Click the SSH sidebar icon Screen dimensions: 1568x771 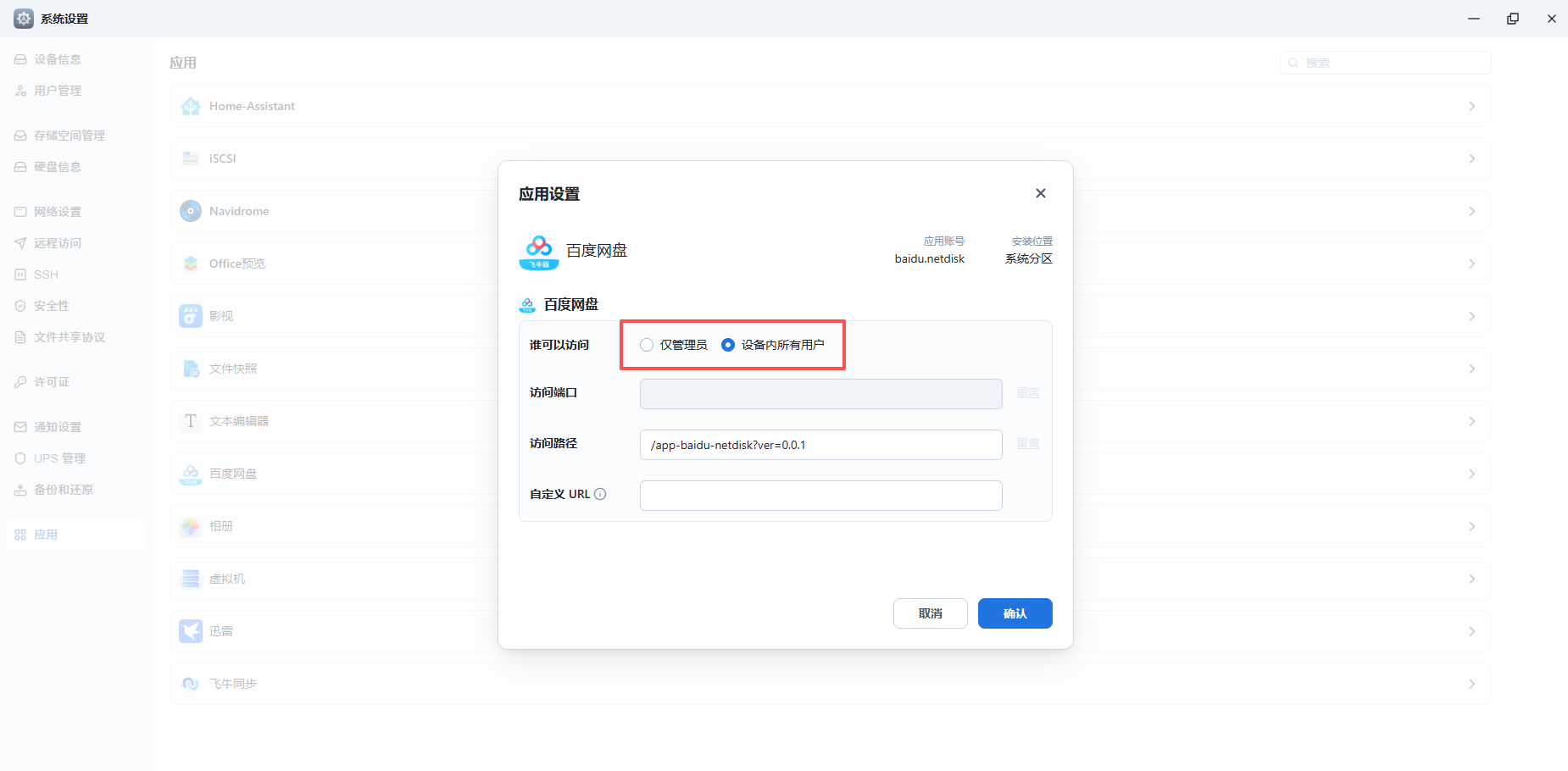[20, 275]
